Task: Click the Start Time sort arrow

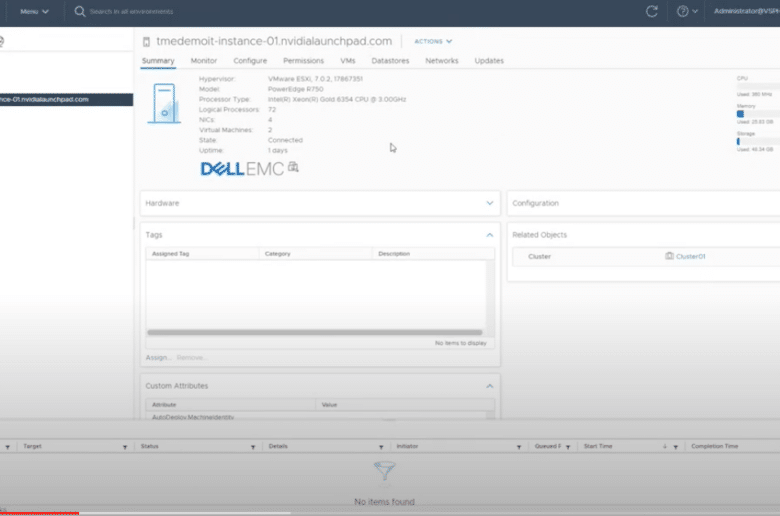Action: click(x=665, y=446)
